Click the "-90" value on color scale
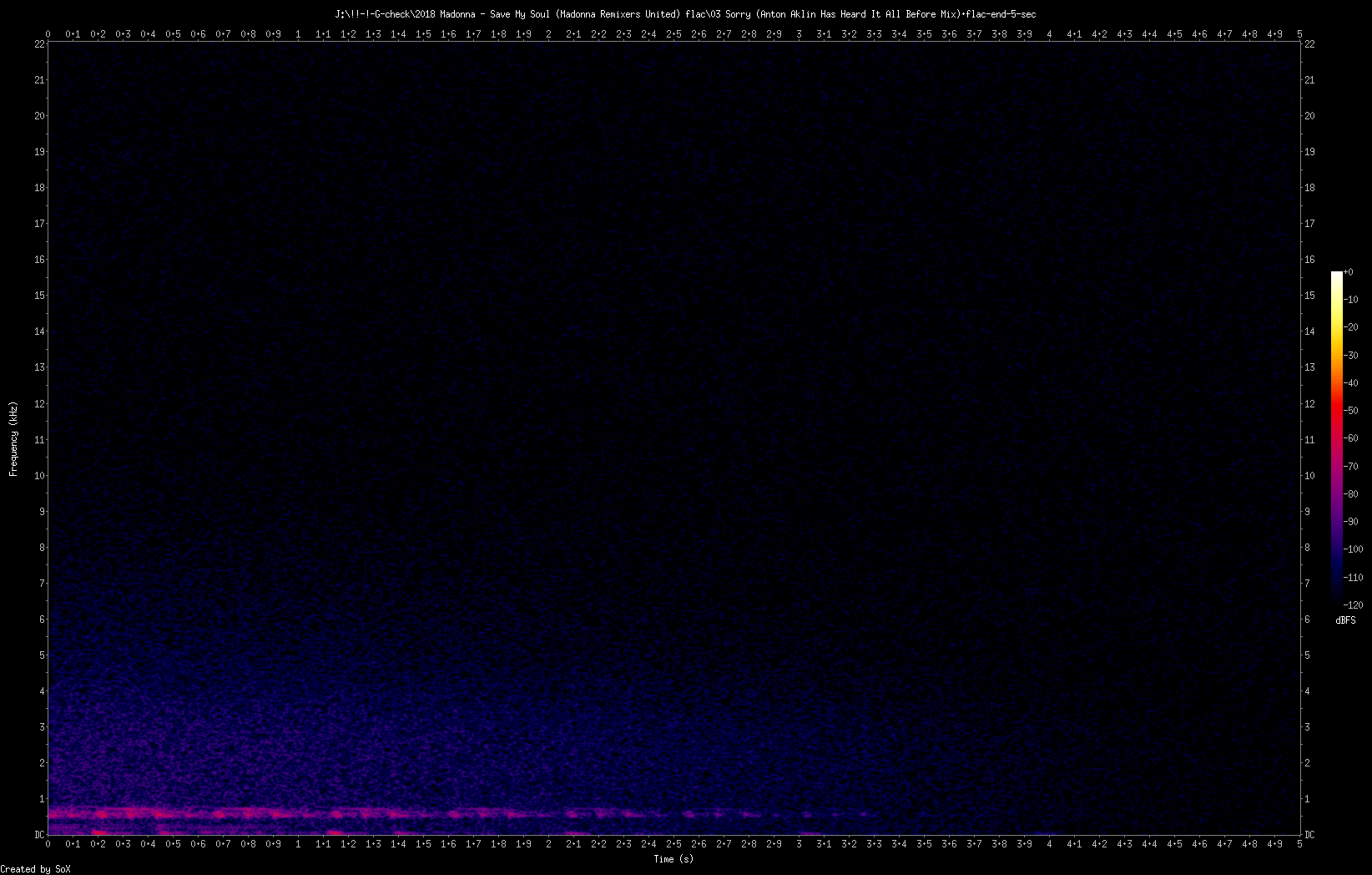Viewport: 1372px width, 875px height. [x=1352, y=522]
